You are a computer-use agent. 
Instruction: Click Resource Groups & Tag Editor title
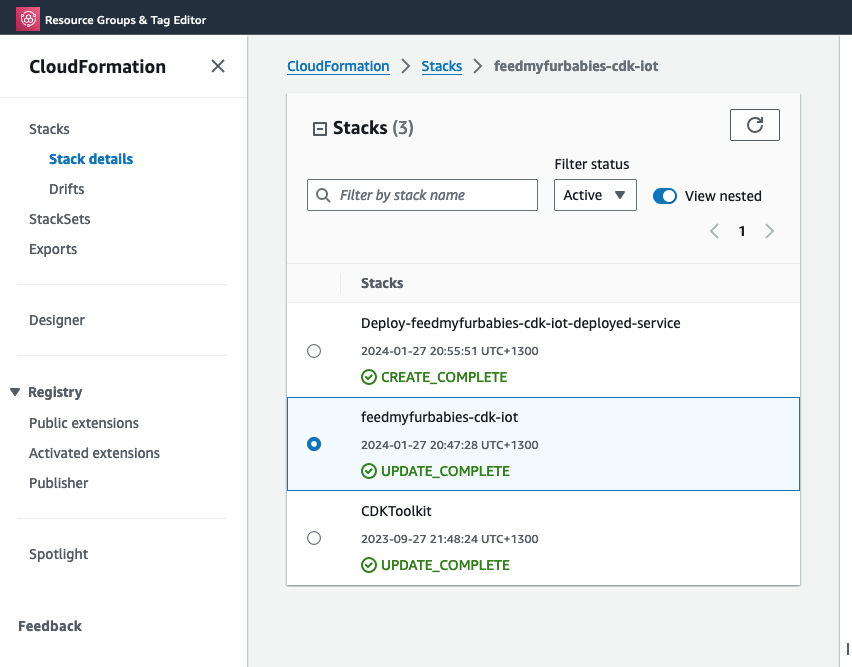126,20
